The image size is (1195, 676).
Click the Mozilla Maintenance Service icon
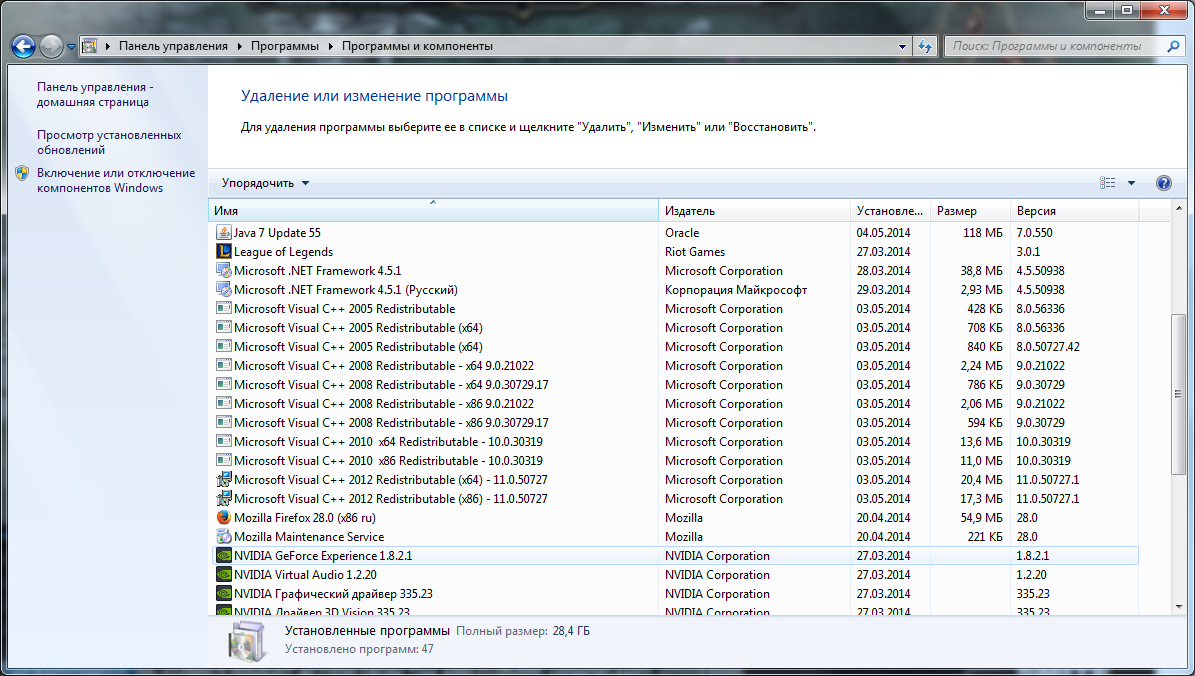(223, 537)
